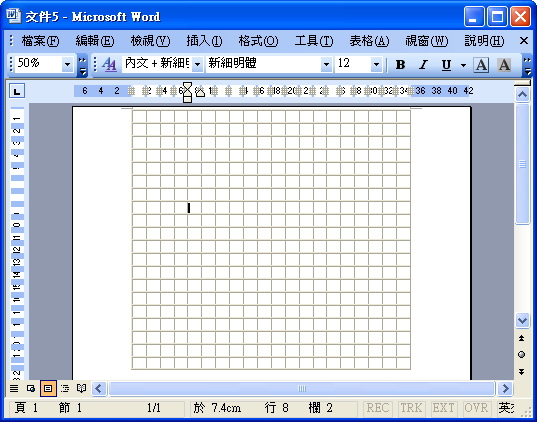The width and height of the screenshot is (537, 422).
Task: Switch to Print Layout view icon
Action: (x=48, y=388)
